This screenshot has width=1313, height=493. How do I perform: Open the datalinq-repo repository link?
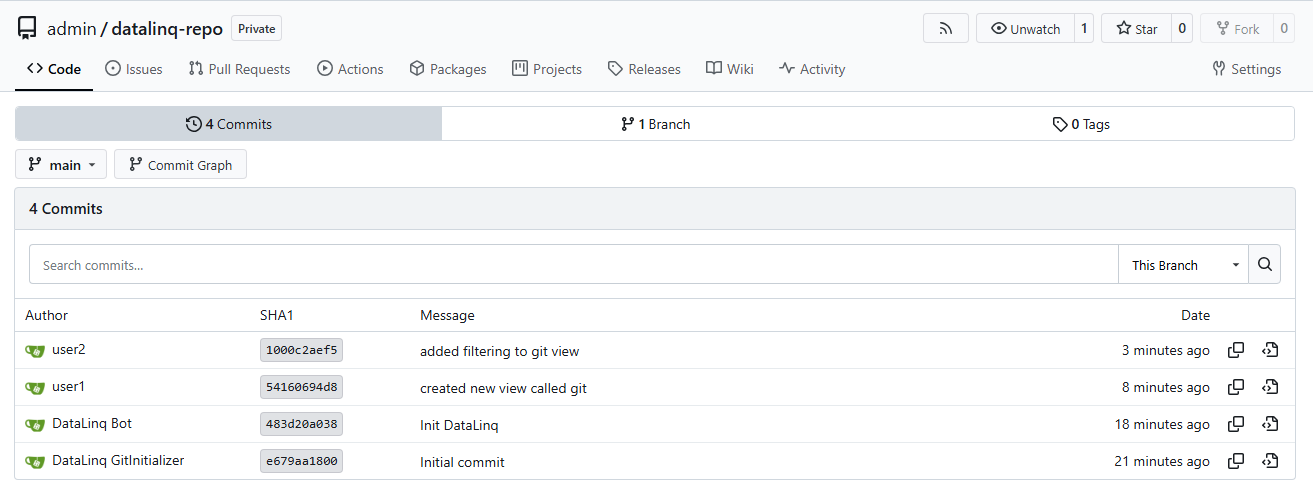167,29
